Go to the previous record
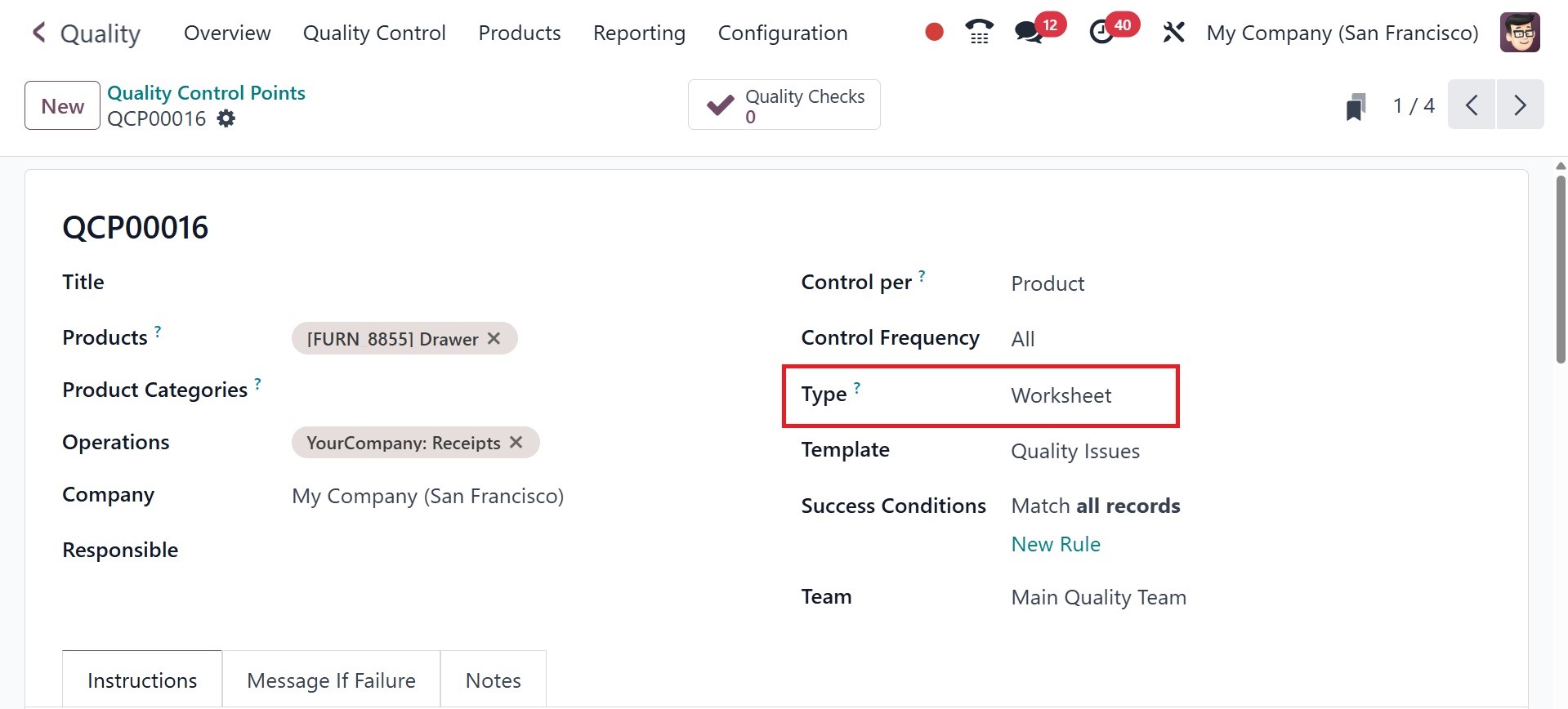The image size is (1568, 709). click(1472, 105)
